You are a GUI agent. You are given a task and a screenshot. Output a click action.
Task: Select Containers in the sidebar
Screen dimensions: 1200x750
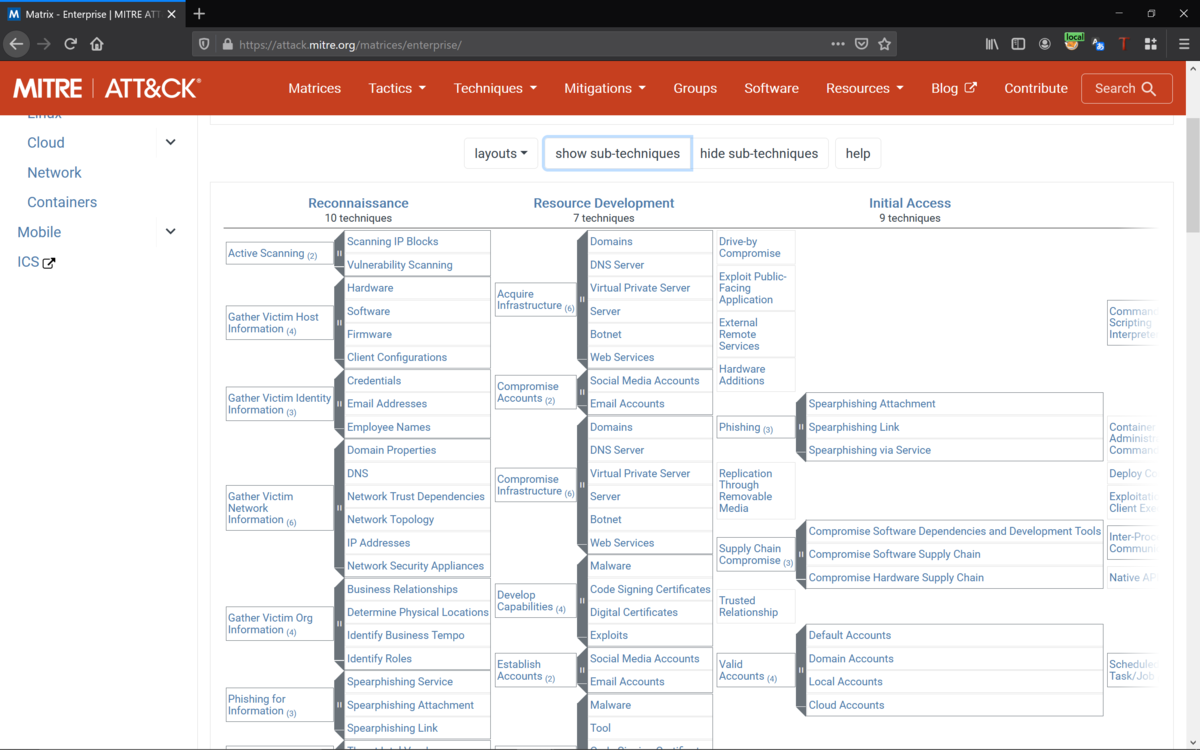(x=62, y=202)
